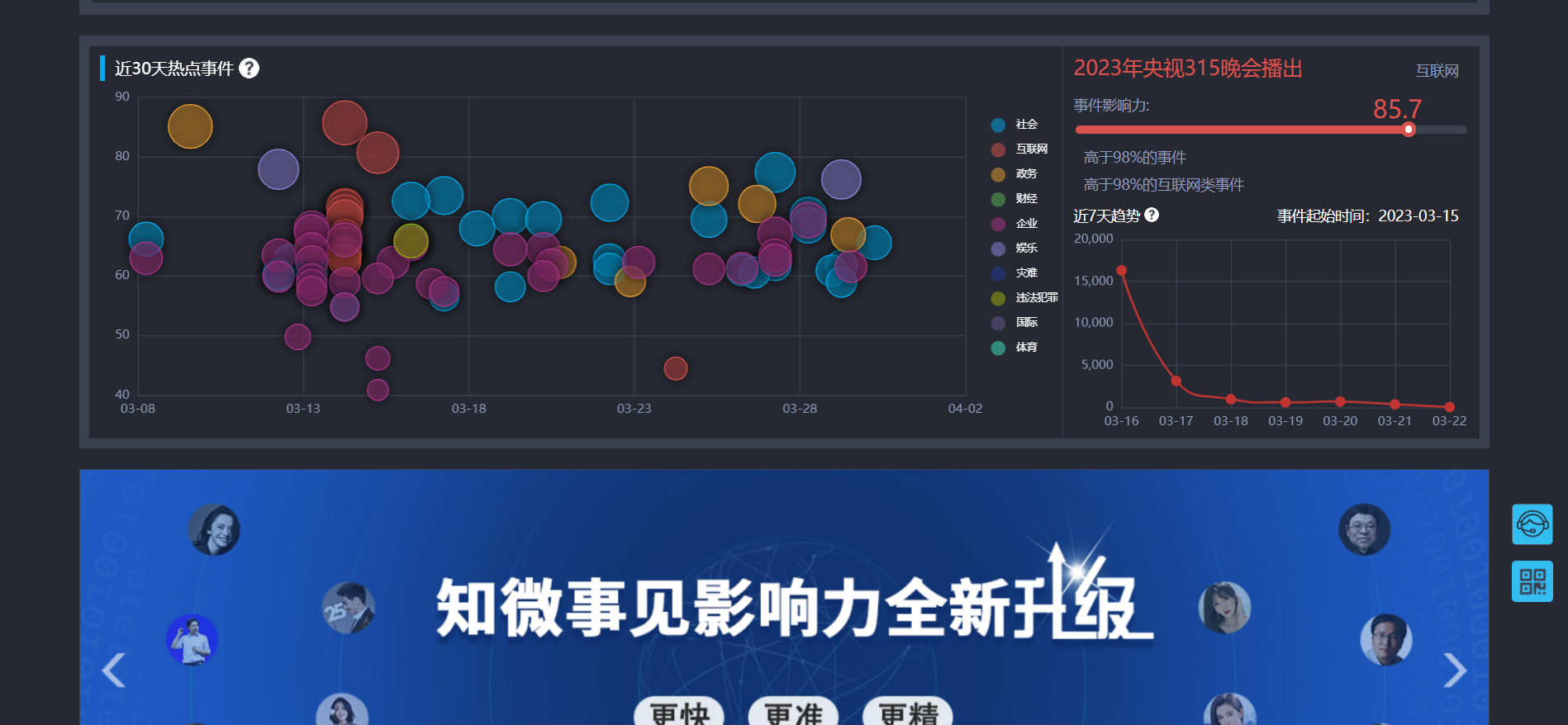Click the 更精 pill on the banner
The height and width of the screenshot is (725, 1568).
tap(908, 712)
